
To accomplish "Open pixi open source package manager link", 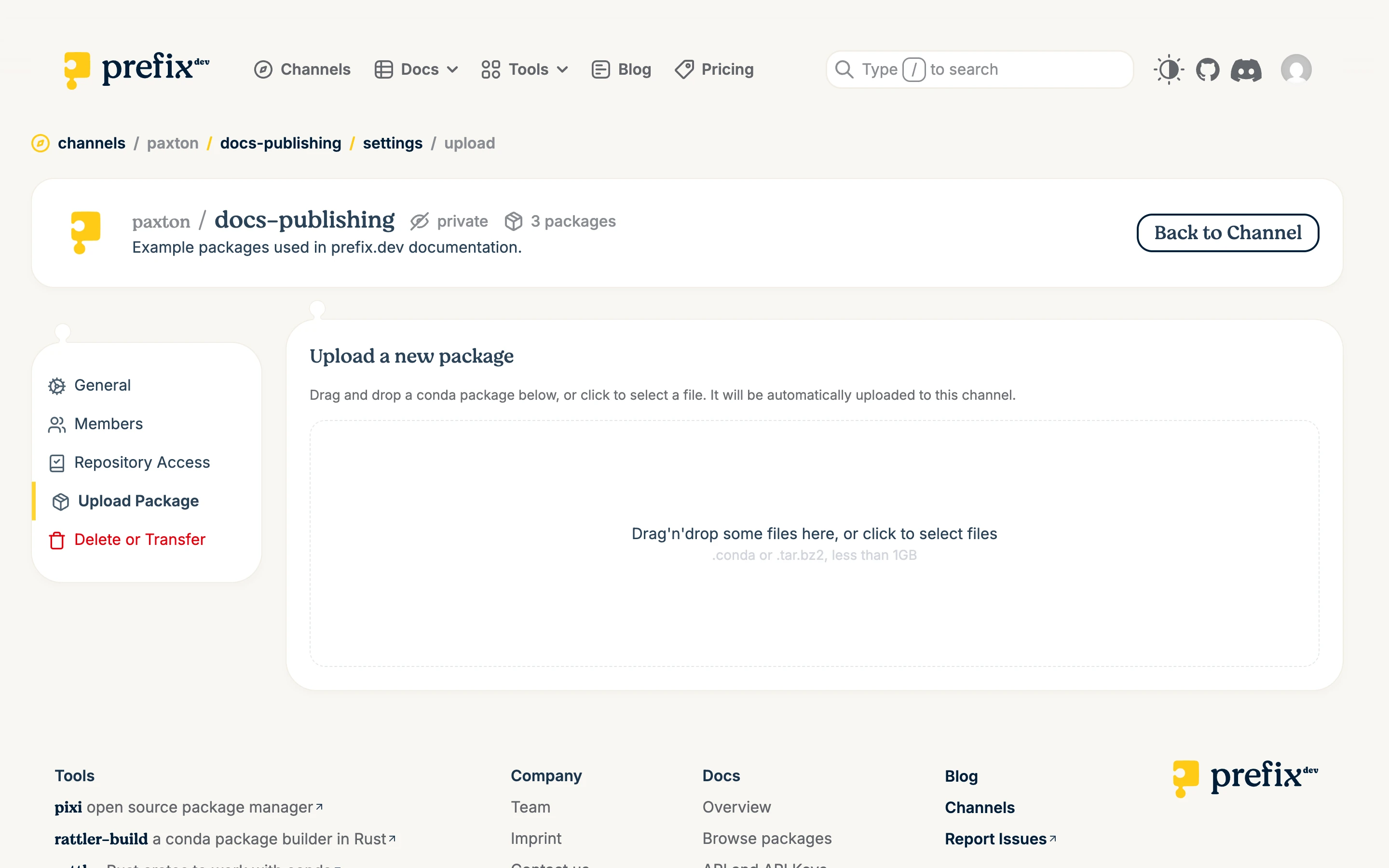I will [x=189, y=807].
